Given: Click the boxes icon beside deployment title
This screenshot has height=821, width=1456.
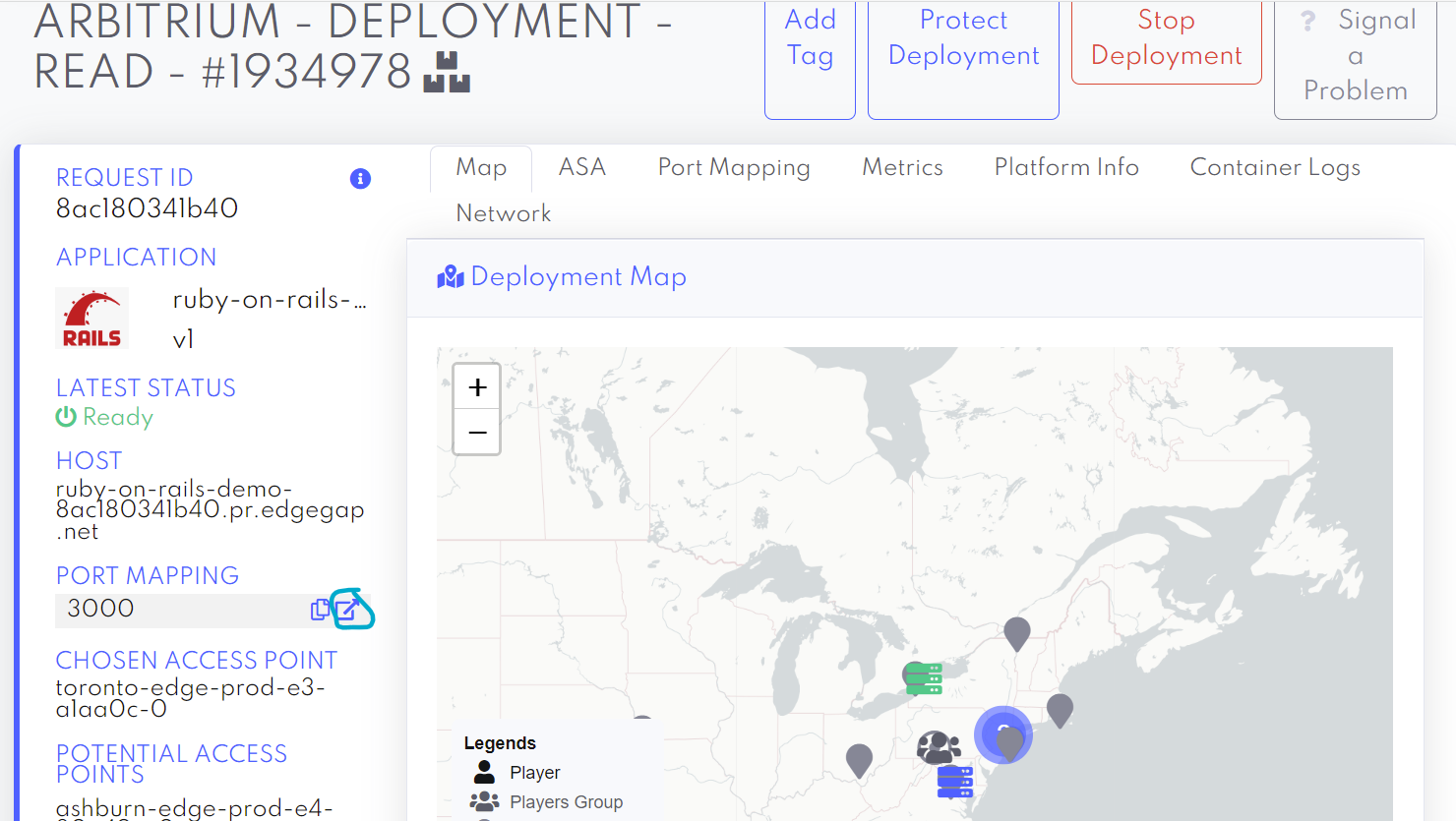Looking at the screenshot, I should click(x=447, y=73).
